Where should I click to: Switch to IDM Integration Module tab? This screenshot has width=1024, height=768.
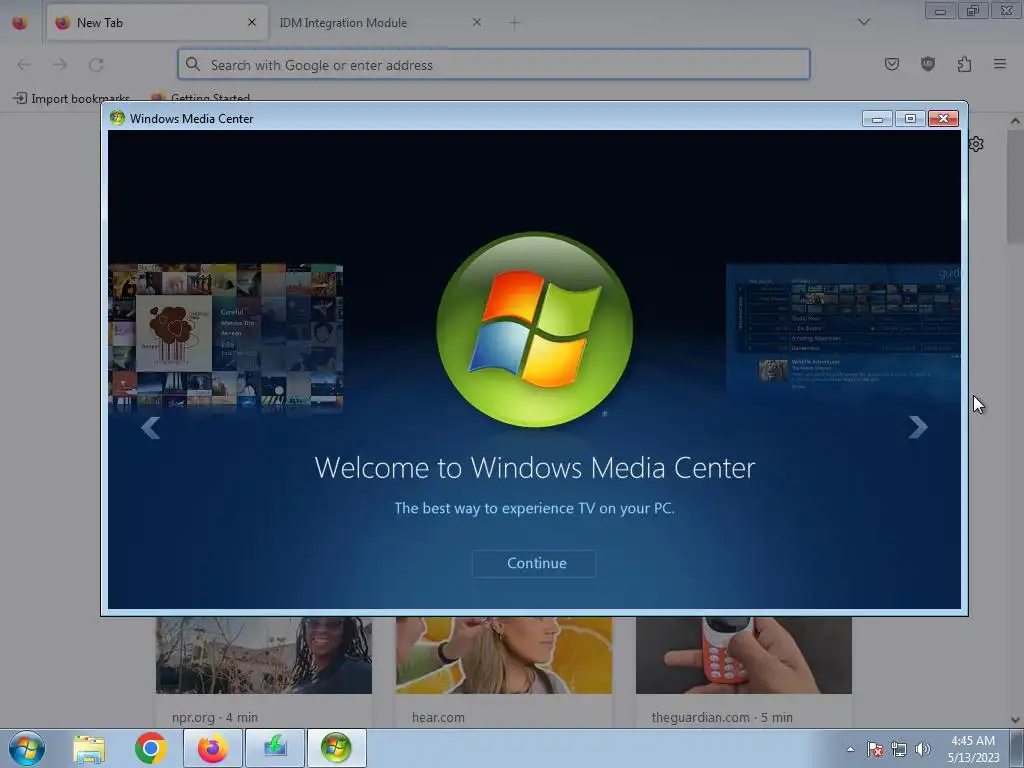coord(381,23)
